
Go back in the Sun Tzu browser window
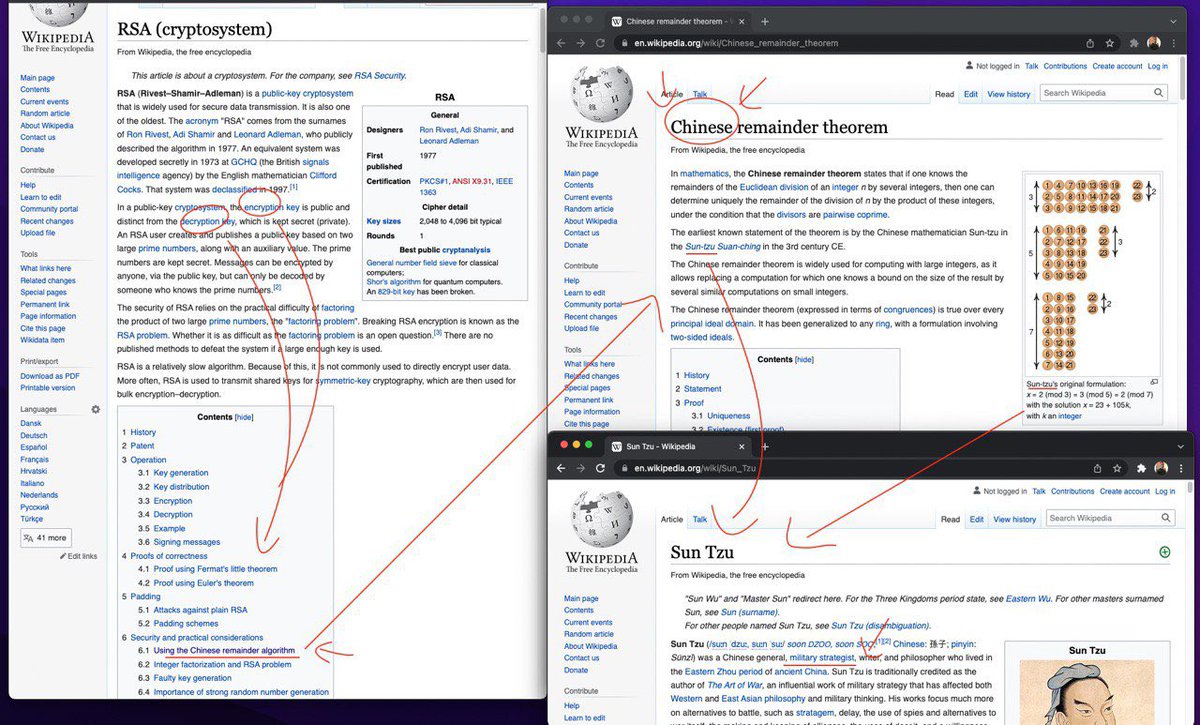coord(563,468)
